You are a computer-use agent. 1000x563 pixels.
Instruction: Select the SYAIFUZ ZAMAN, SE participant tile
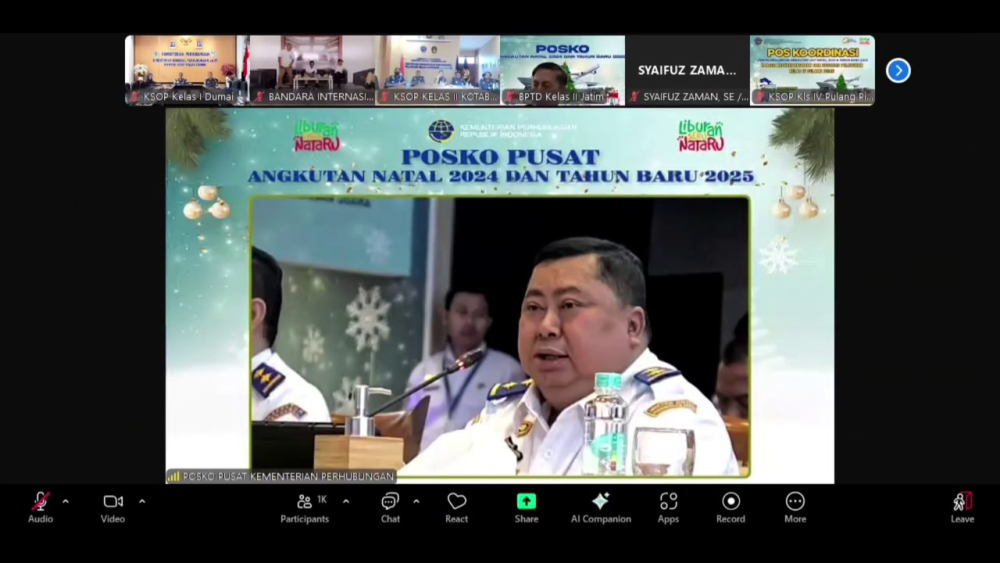pyautogui.click(x=688, y=69)
